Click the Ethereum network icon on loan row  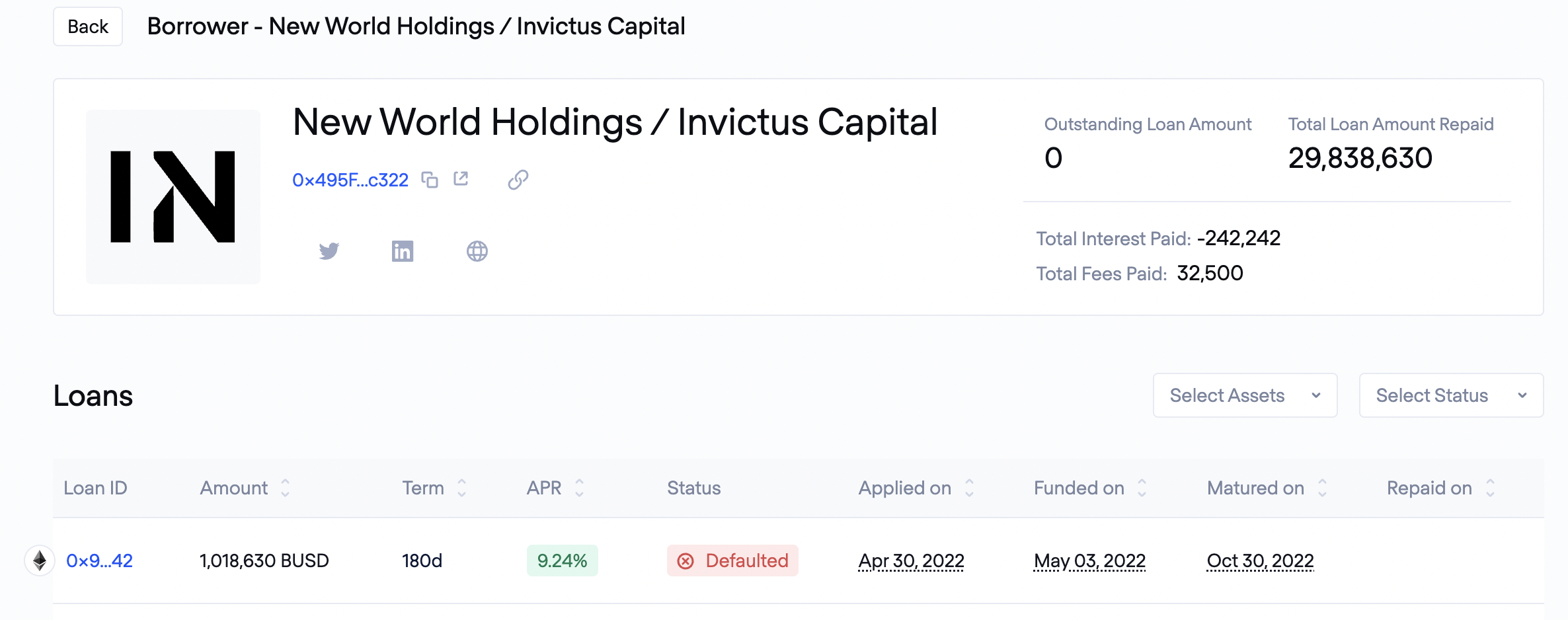40,561
